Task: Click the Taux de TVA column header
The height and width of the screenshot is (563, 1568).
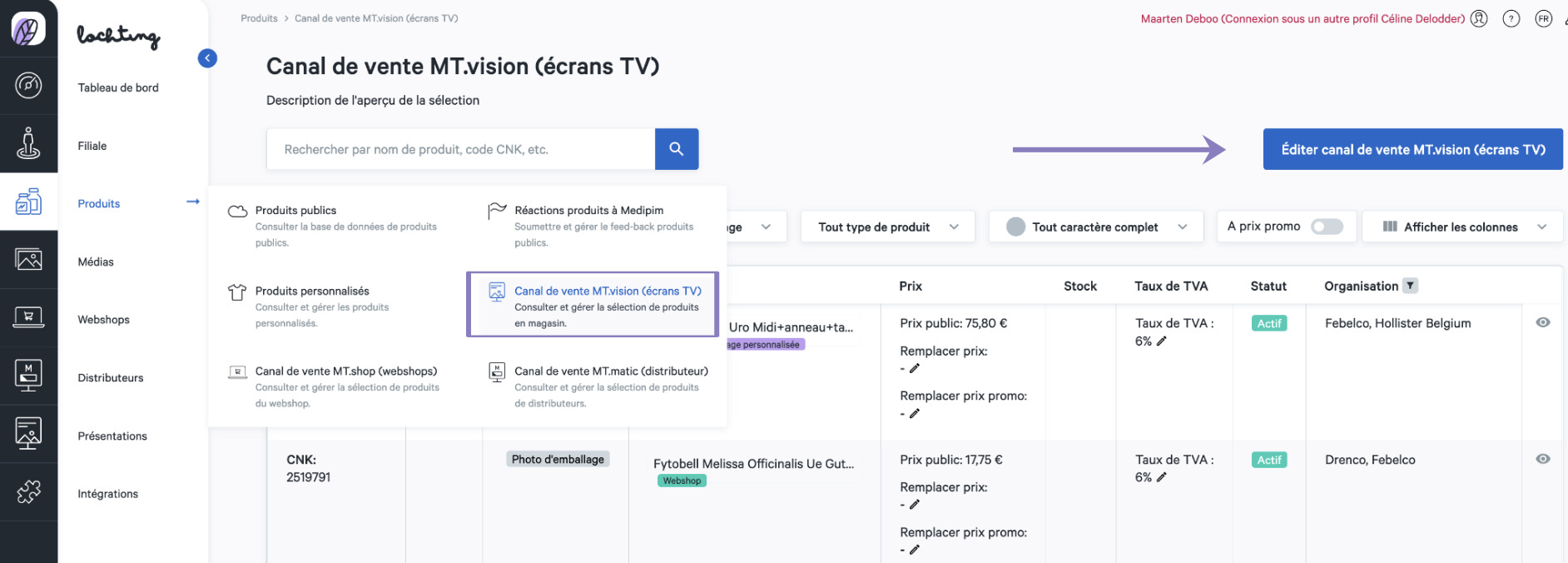Action: pos(1171,286)
